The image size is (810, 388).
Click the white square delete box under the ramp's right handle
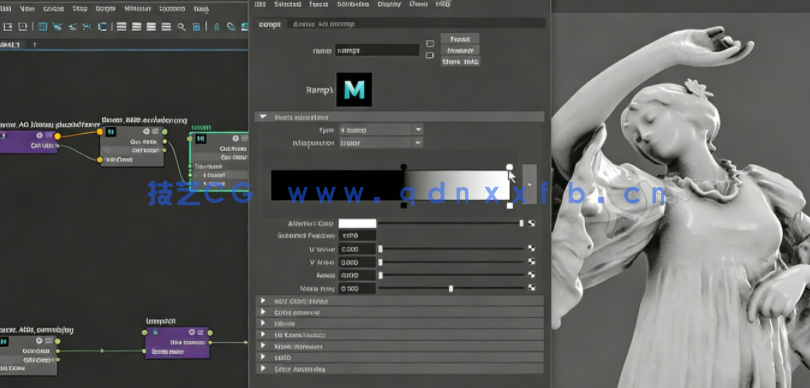[510, 206]
